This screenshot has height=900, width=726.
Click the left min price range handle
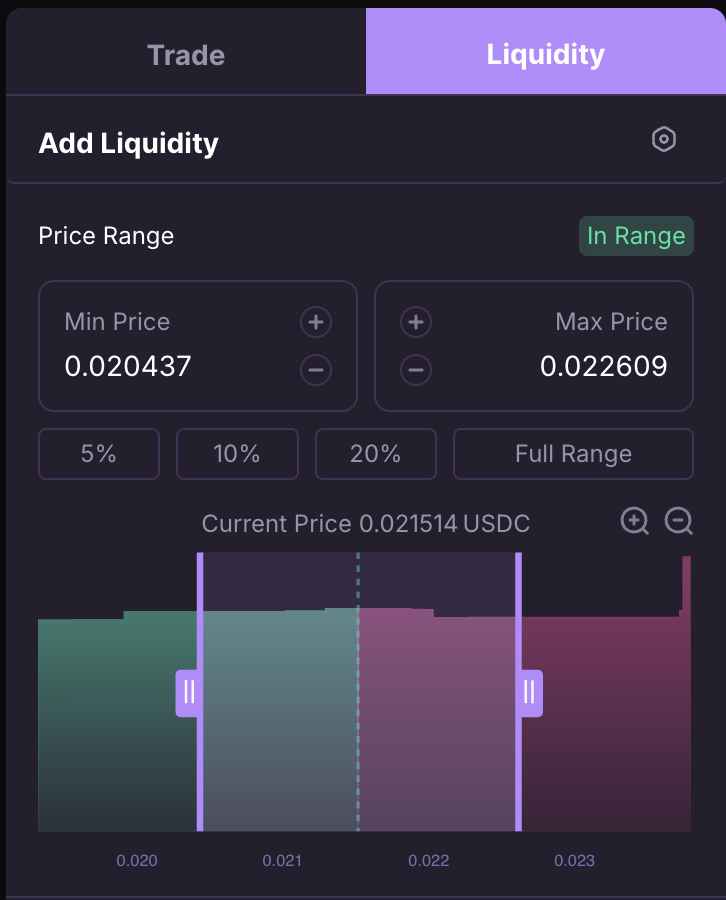tap(189, 692)
